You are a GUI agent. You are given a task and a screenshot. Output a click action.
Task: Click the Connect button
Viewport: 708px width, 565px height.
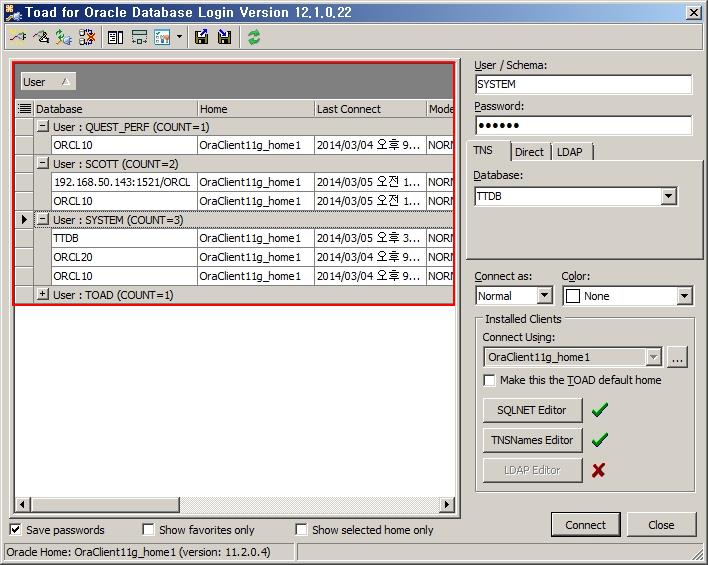click(585, 525)
